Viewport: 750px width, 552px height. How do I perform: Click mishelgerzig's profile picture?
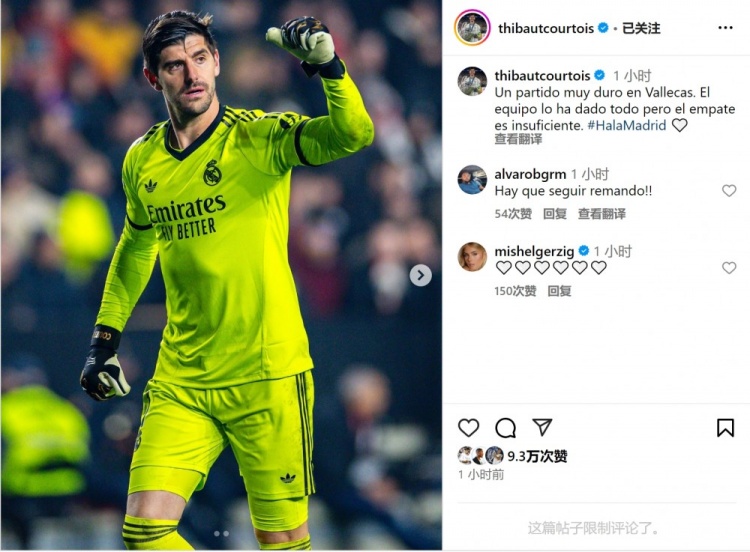(x=472, y=256)
